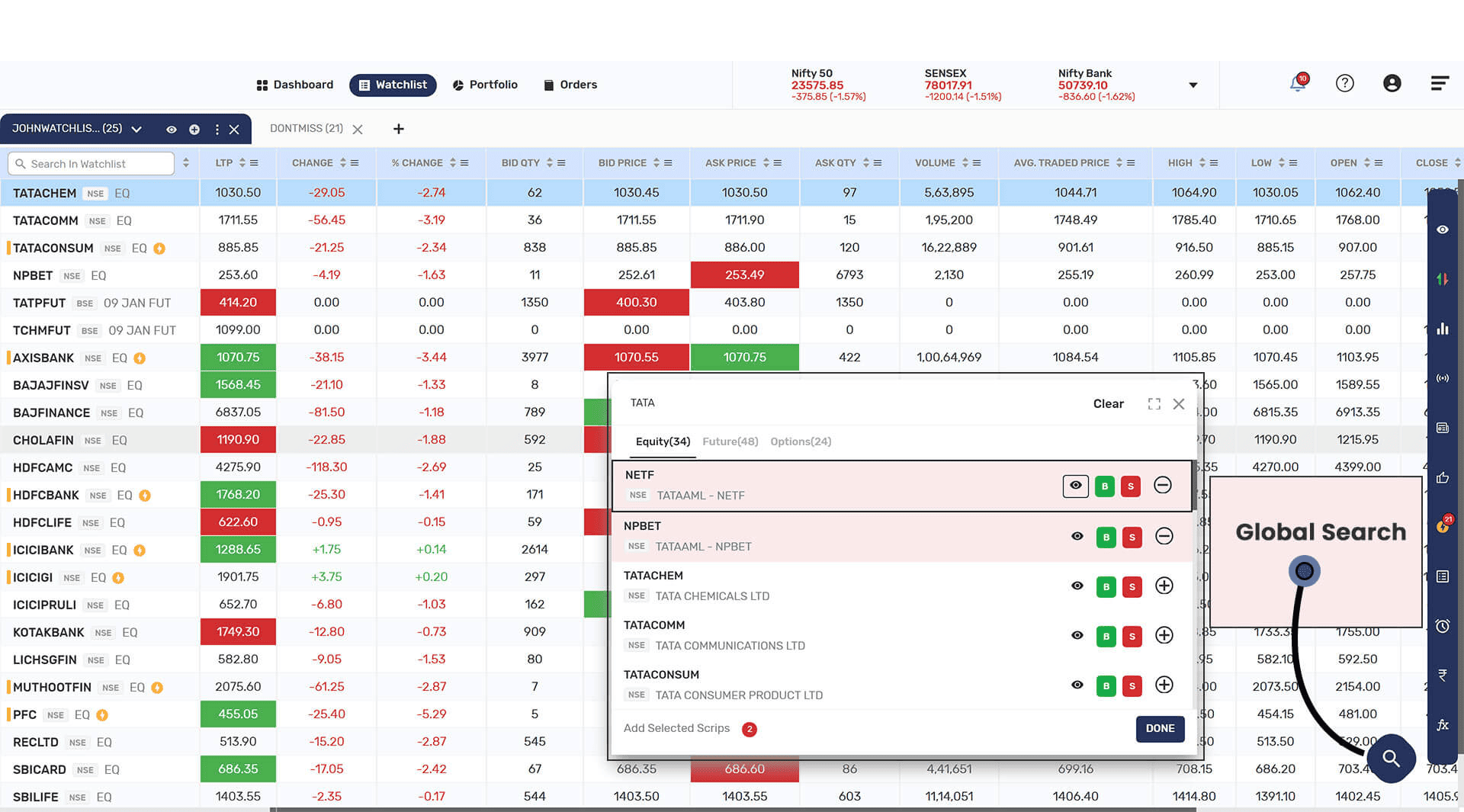
Task: Toggle eye icon for NPBET result
Action: coord(1077,536)
